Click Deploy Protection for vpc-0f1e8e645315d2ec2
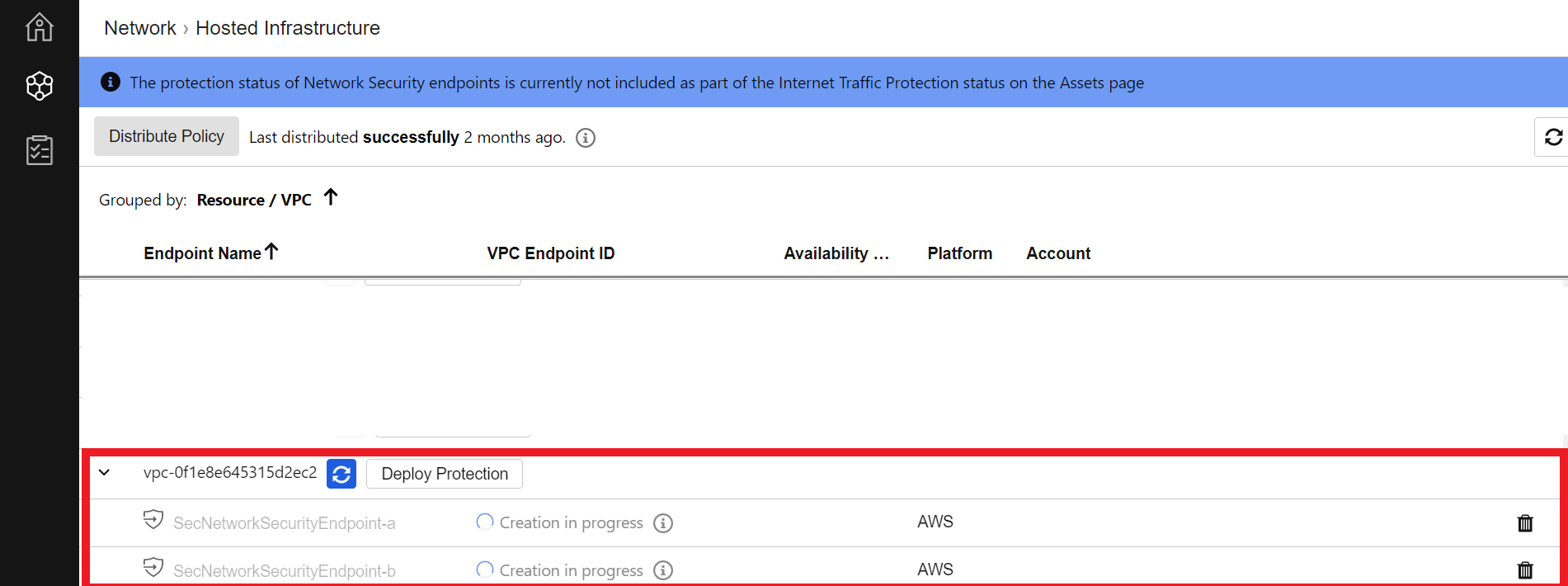Image resolution: width=1568 pixels, height=586 pixels. pos(445,474)
